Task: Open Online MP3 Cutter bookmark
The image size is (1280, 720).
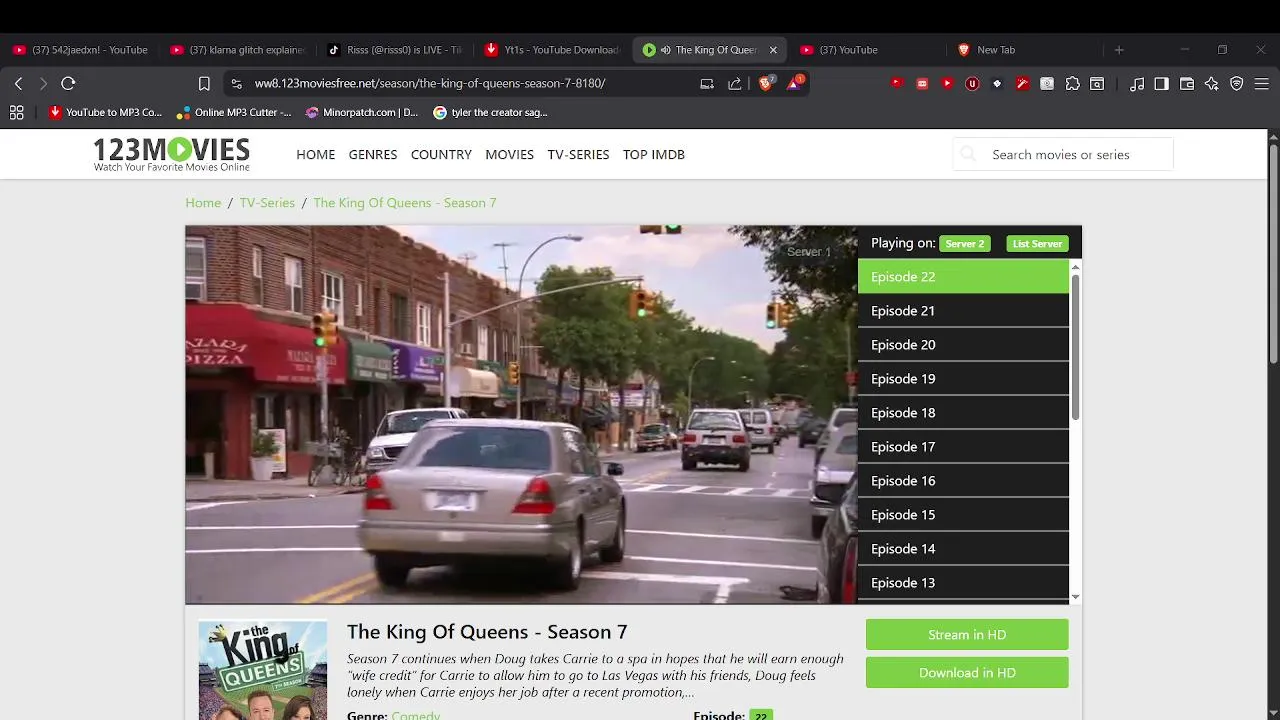Action: [234, 112]
